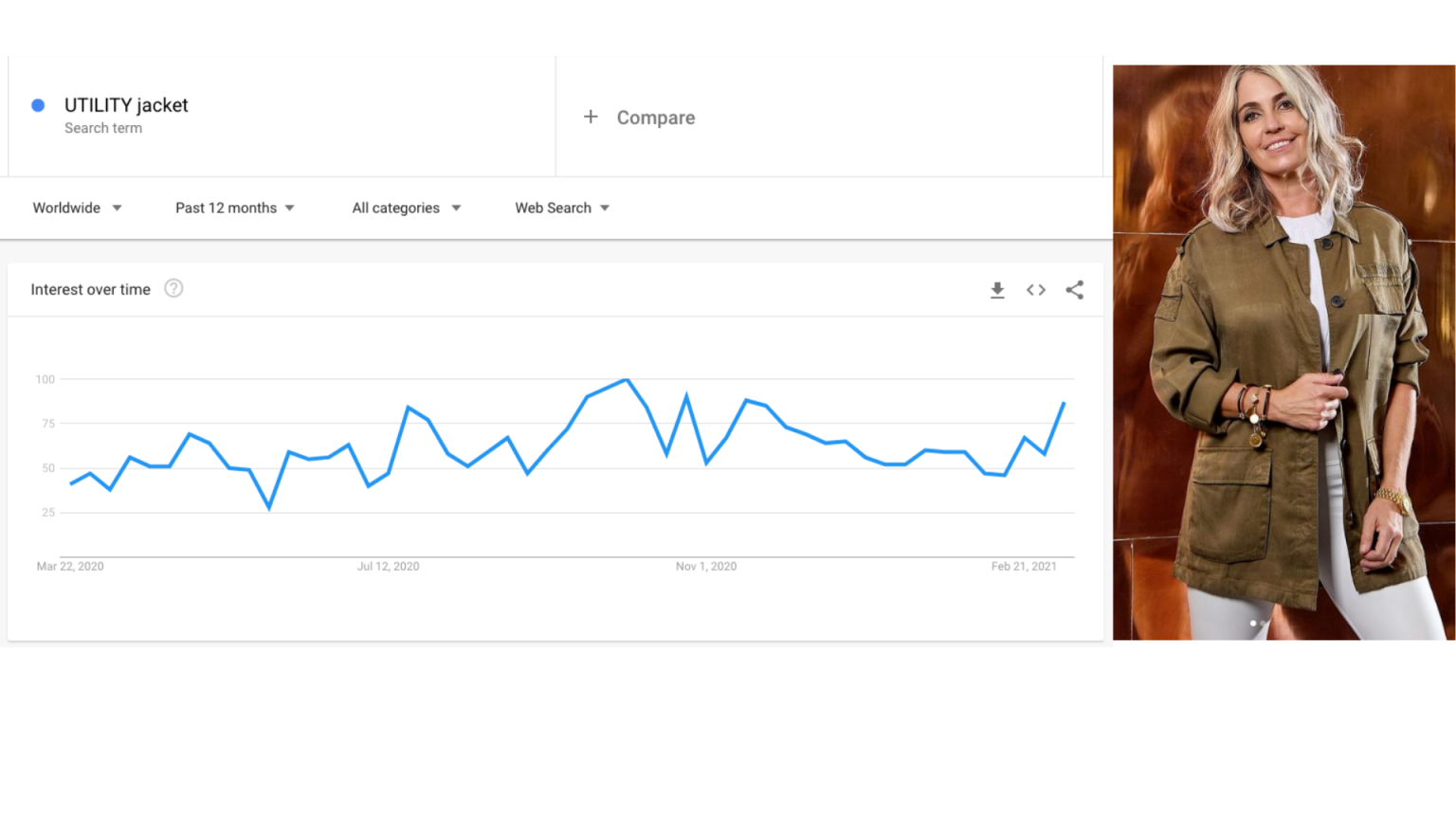Viewport: 1456px width, 819px height.
Task: Expand the All categories dropdown
Action: [407, 208]
